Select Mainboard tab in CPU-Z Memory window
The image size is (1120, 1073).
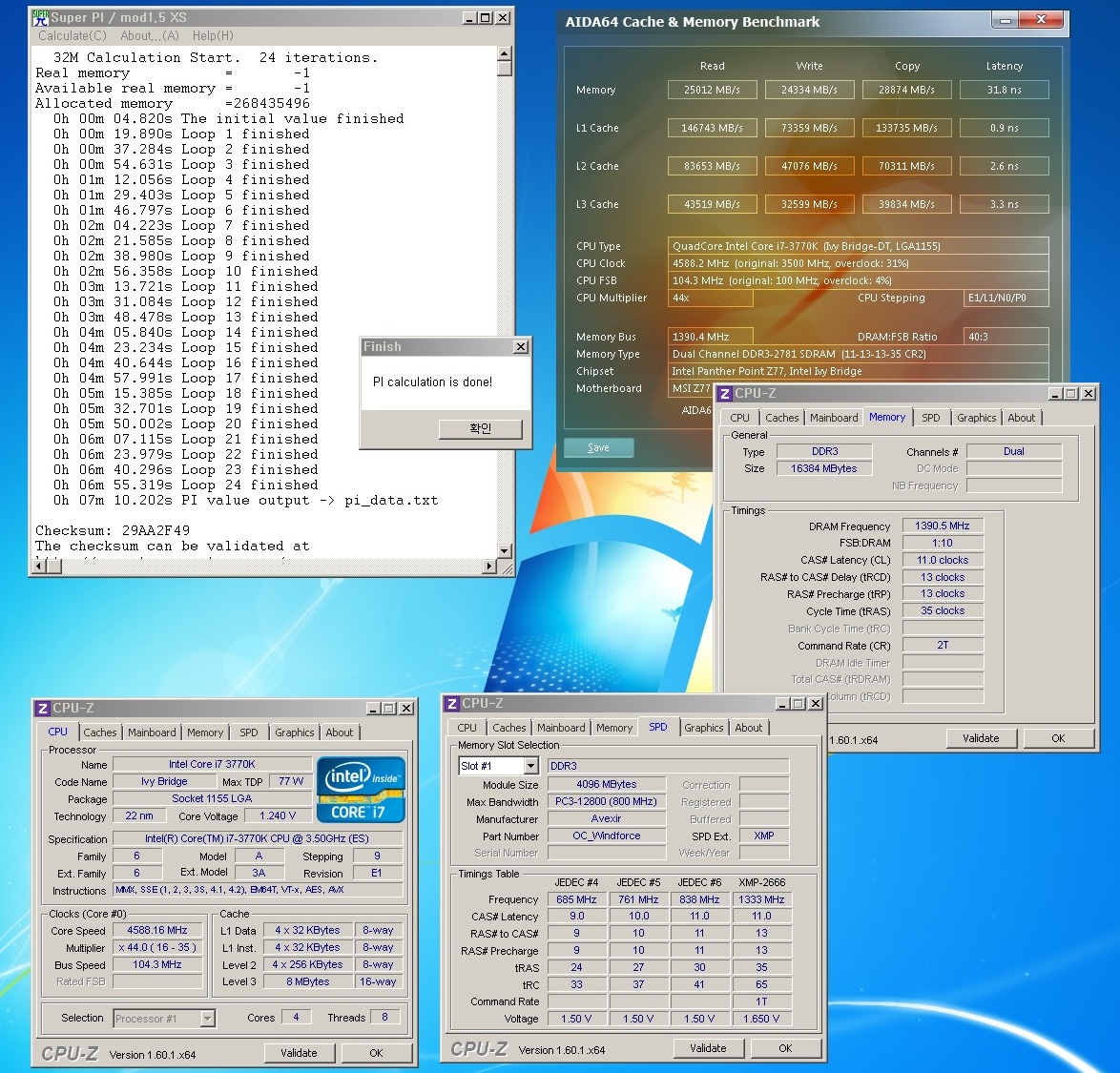coord(834,418)
